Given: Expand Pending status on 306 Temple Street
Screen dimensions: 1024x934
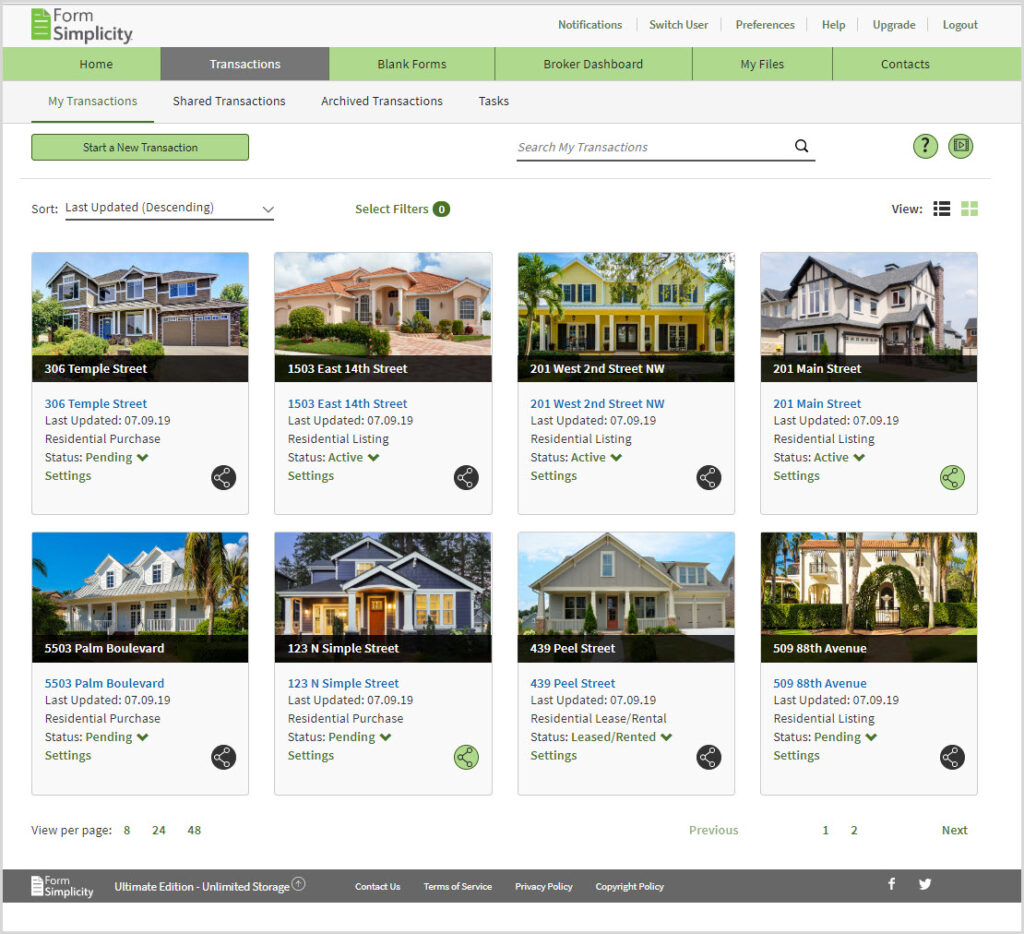Looking at the screenshot, I should coord(142,458).
